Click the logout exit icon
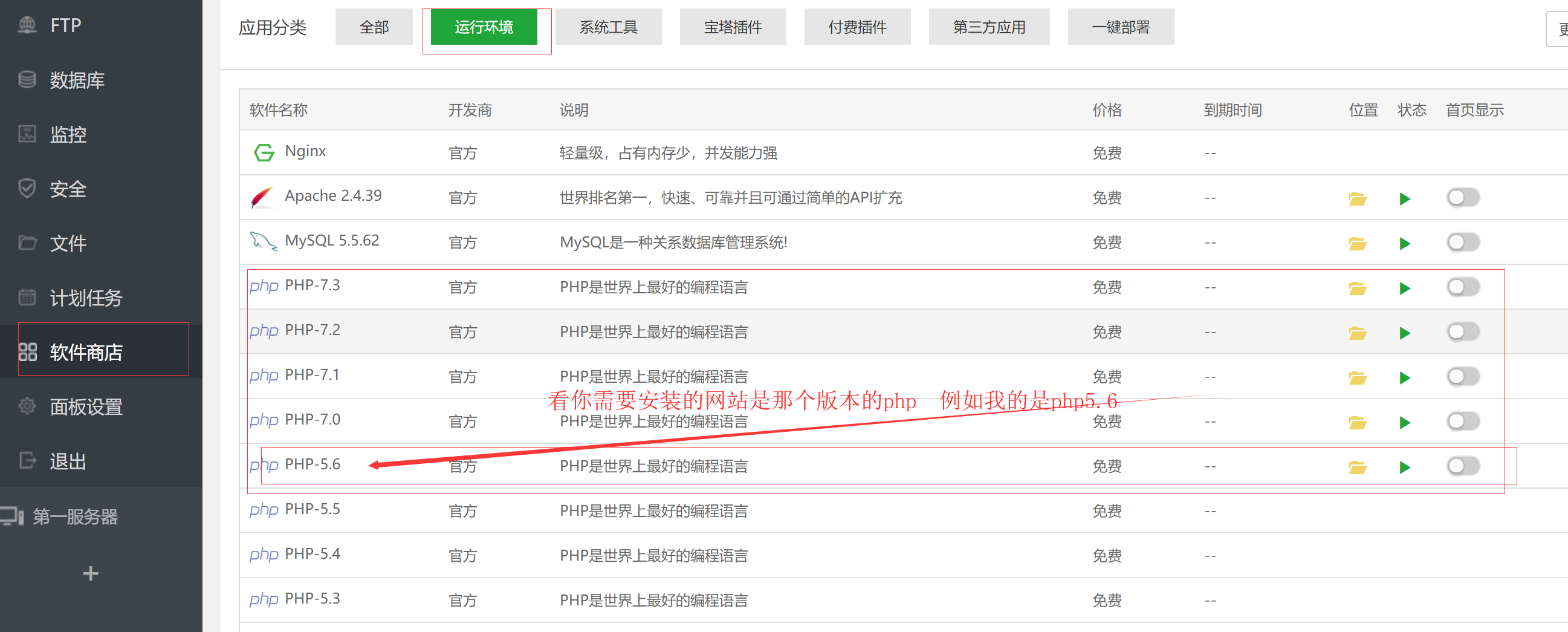The width and height of the screenshot is (1568, 632). [27, 460]
